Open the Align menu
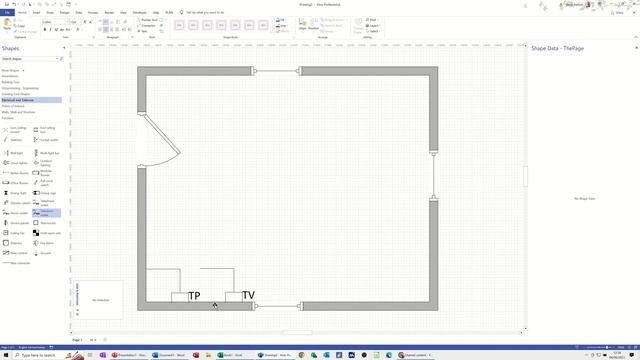 (x=302, y=25)
